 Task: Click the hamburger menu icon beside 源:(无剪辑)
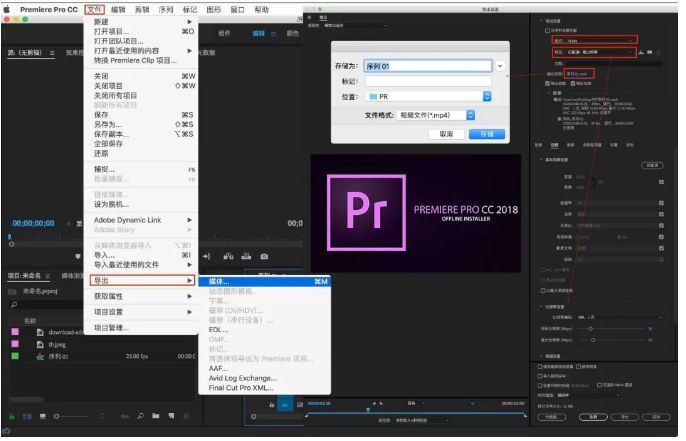coord(52,53)
